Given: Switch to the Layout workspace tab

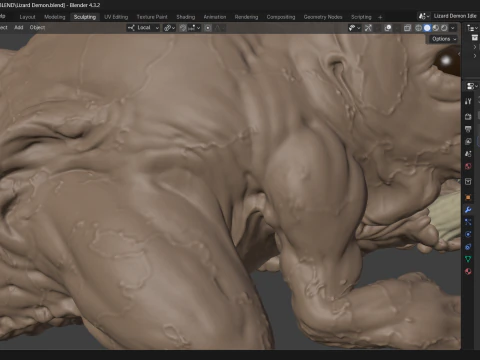Looking at the screenshot, I should 27,17.
